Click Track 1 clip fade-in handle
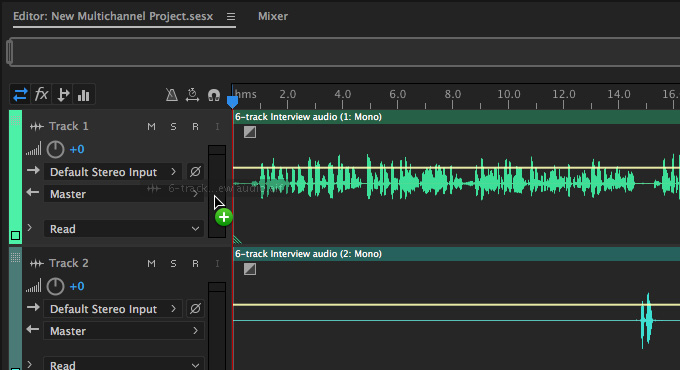The height and width of the screenshot is (370, 680). click(250, 132)
